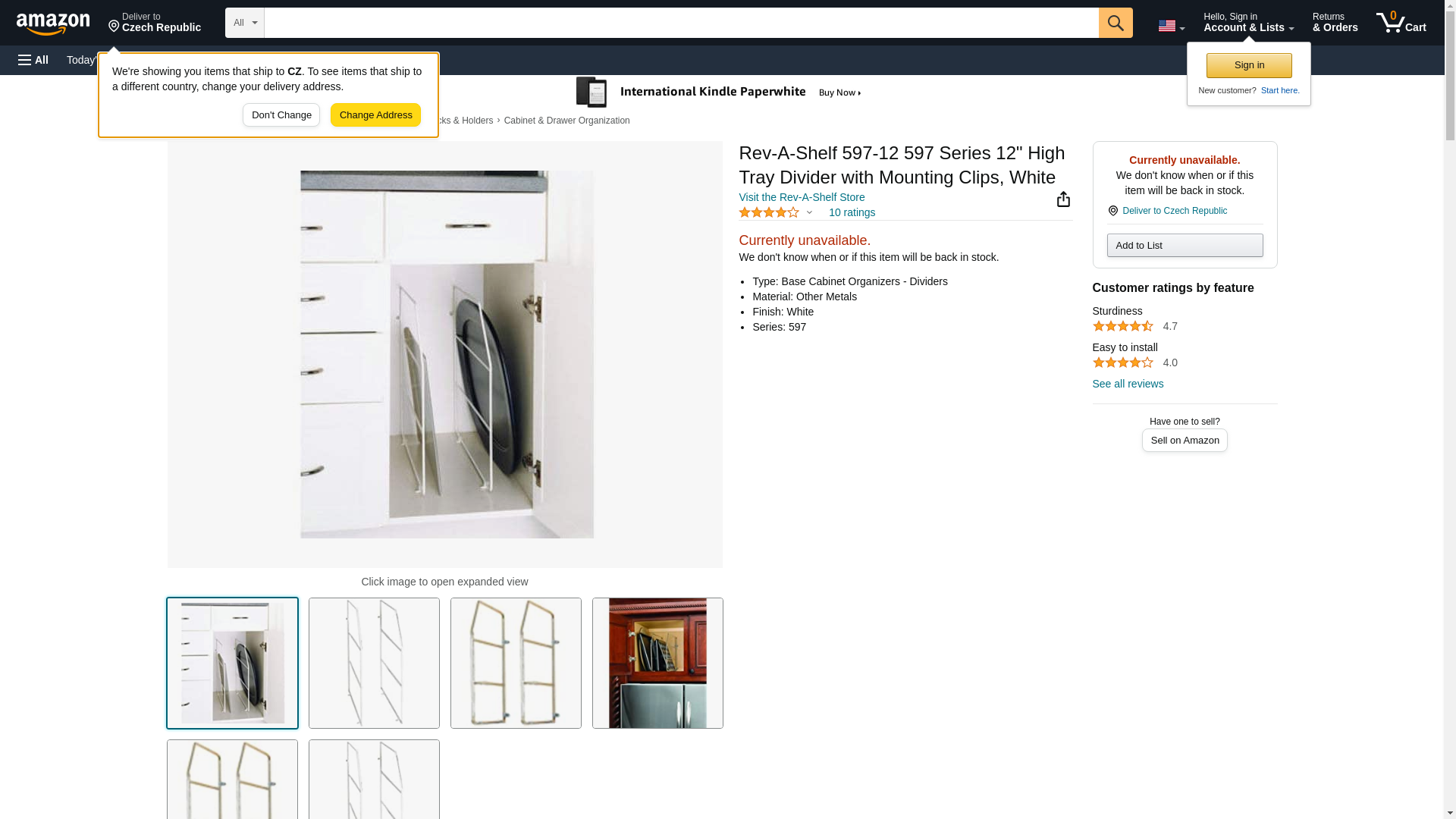Open the Add to List dropdown
Viewport: 1456px width, 819px height.
coord(1185,246)
